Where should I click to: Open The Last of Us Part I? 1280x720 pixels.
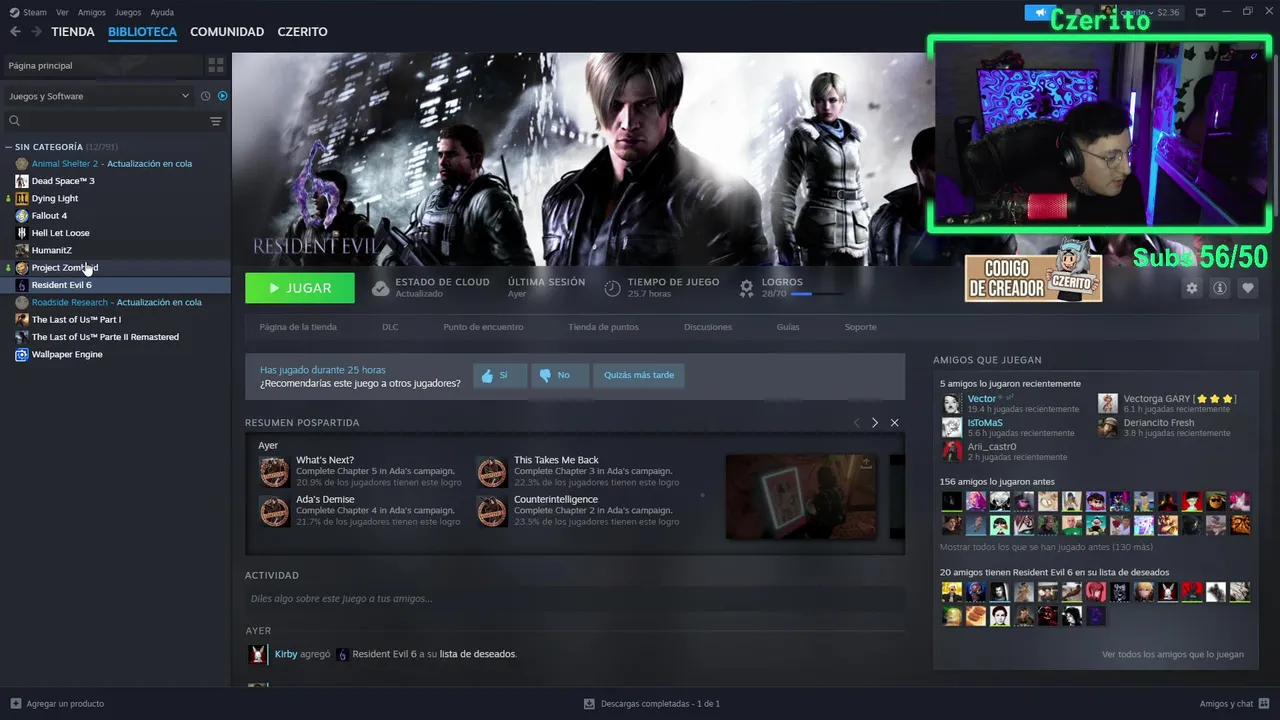tap(76, 319)
